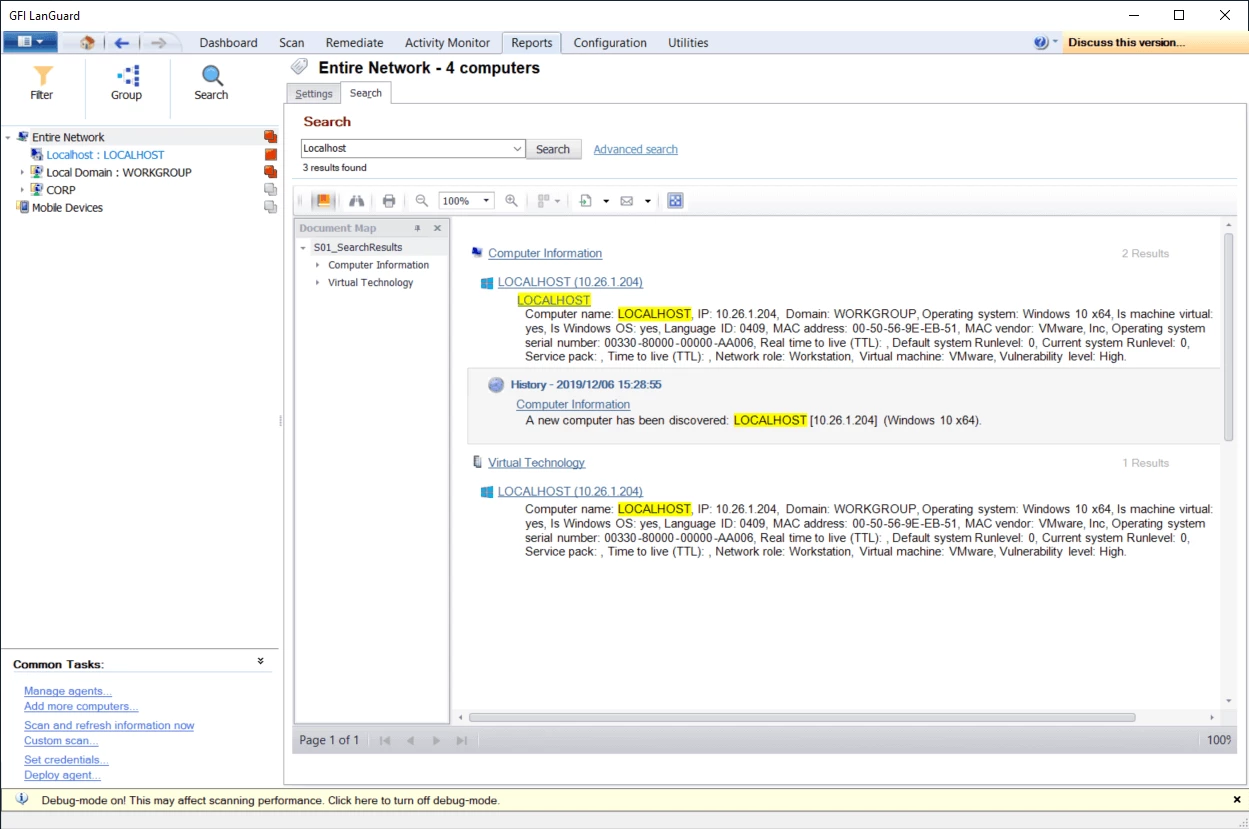Open the zoom percentage combo box
Screen dimensions: 1249x829
[485, 200]
